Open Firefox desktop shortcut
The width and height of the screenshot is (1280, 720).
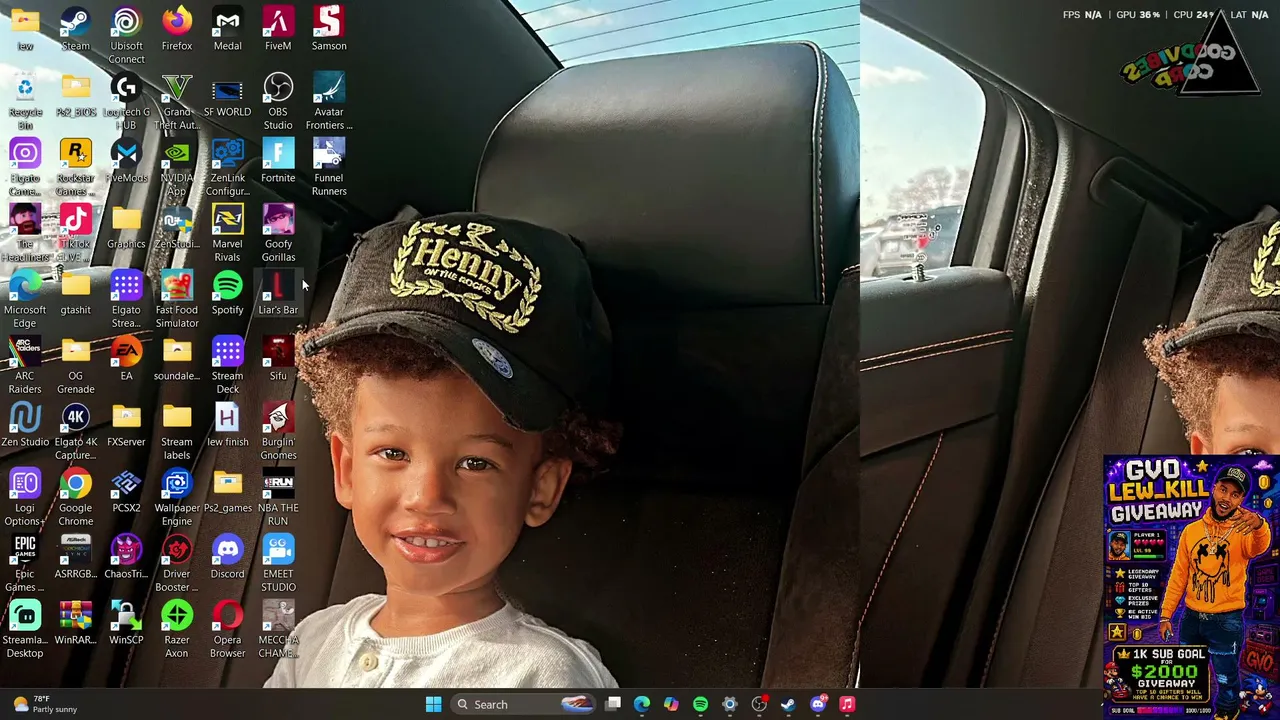pyautogui.click(x=177, y=29)
